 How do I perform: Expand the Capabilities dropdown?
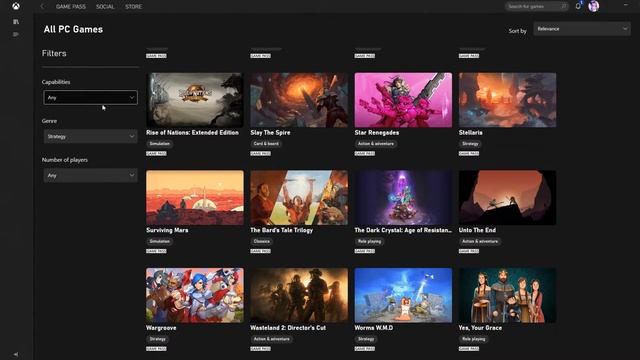pyautogui.click(x=90, y=98)
